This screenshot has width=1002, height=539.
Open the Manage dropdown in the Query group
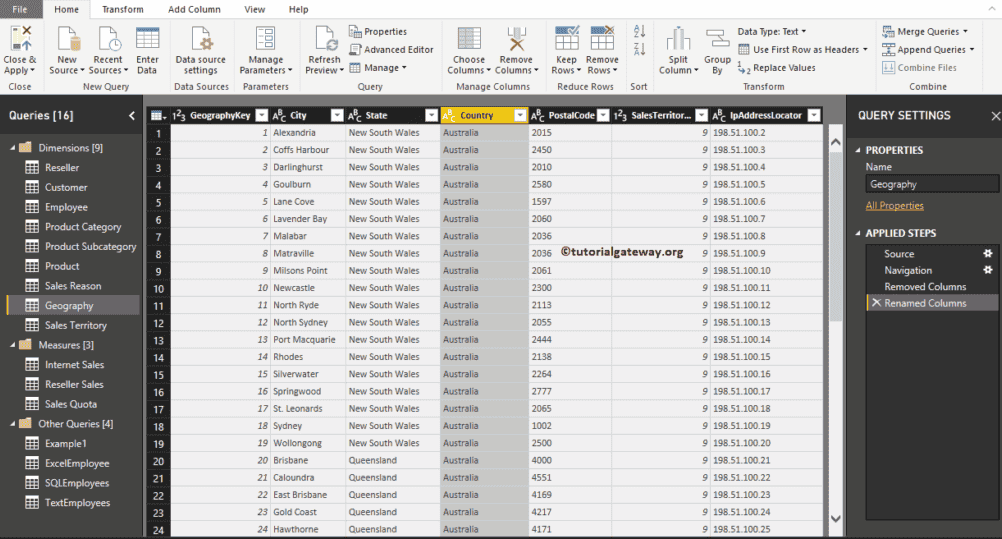tap(378, 68)
